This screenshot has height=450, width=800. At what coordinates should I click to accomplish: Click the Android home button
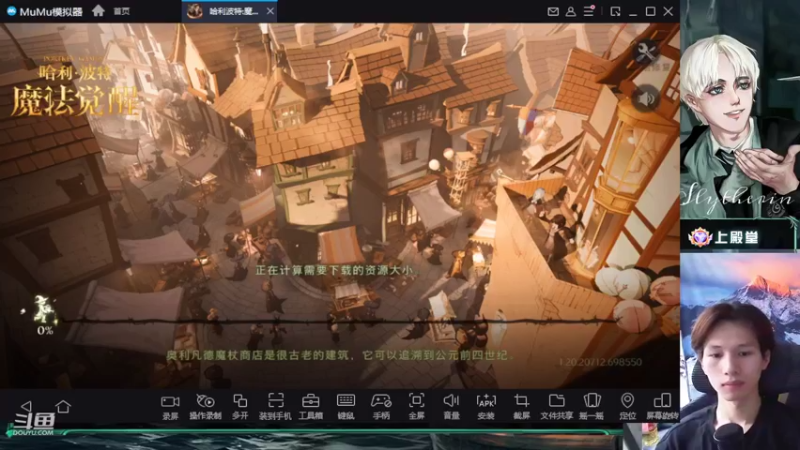pyautogui.click(x=63, y=406)
